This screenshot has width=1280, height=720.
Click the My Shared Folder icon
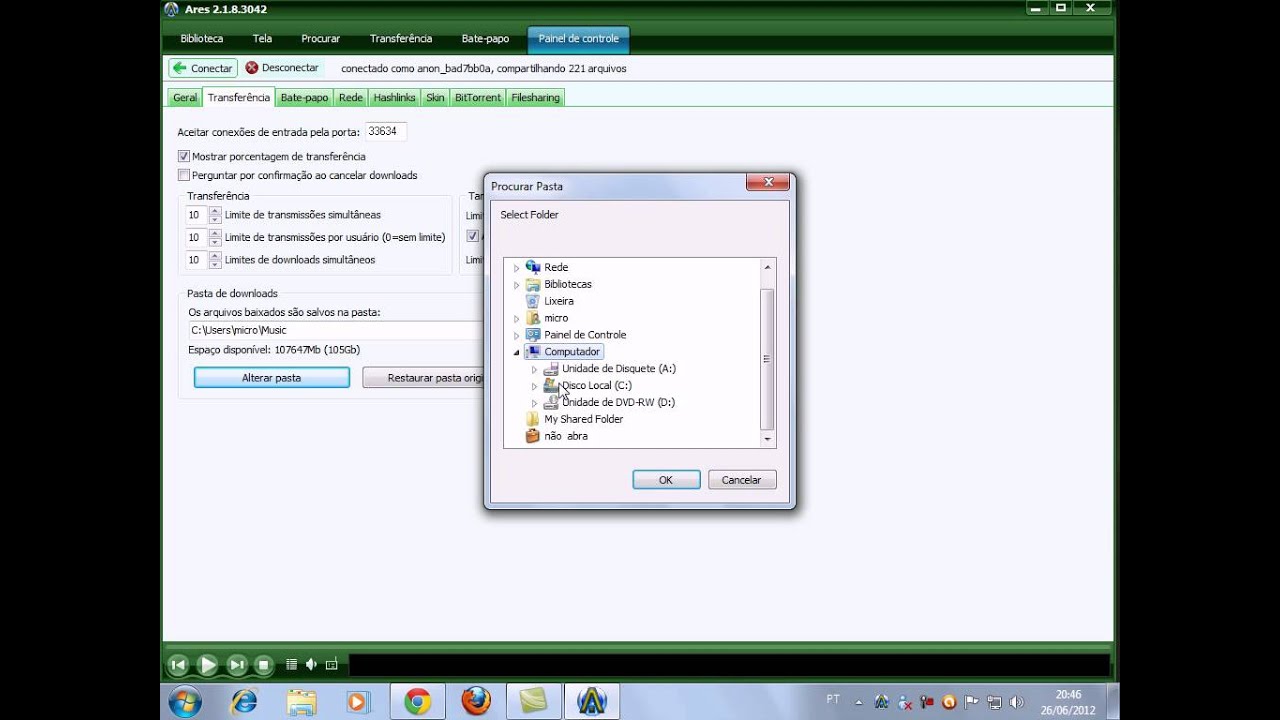tap(533, 419)
